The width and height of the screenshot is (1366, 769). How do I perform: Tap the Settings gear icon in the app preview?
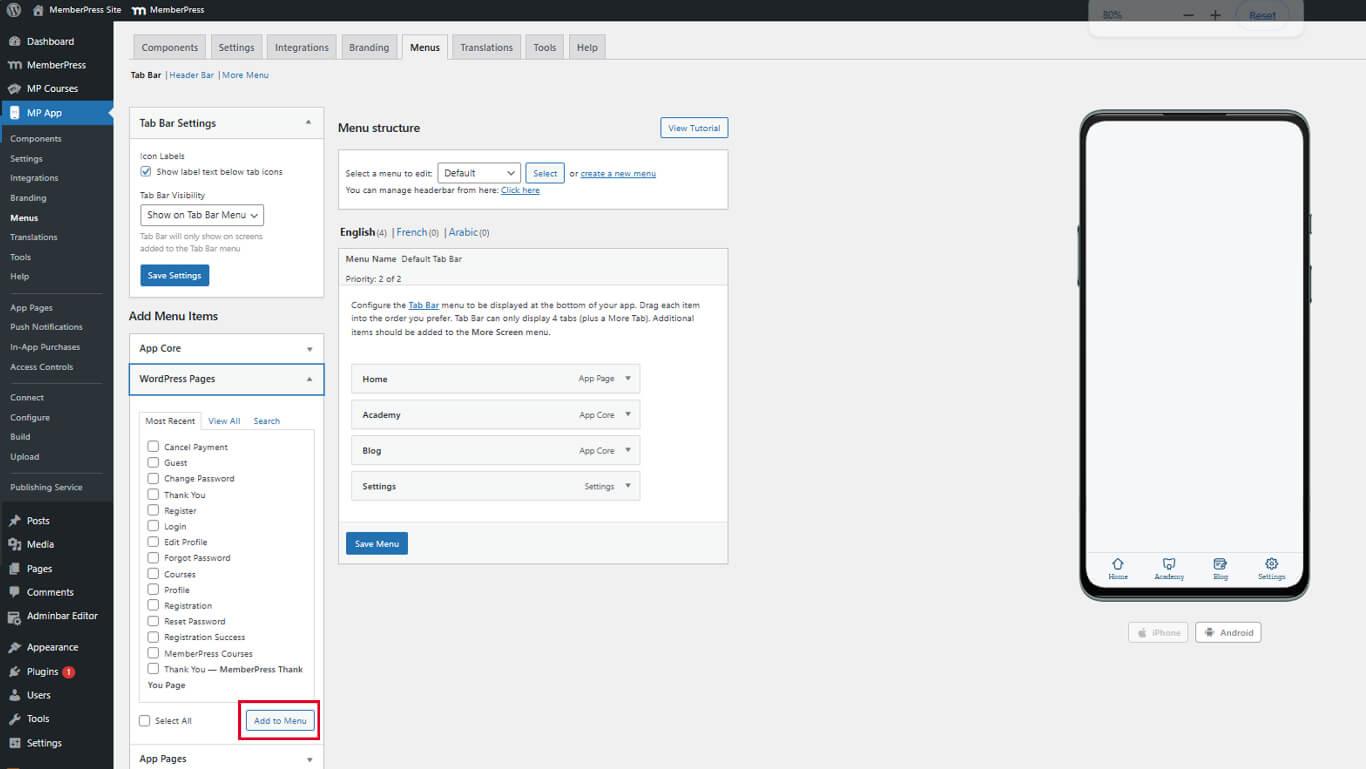tap(1271, 565)
